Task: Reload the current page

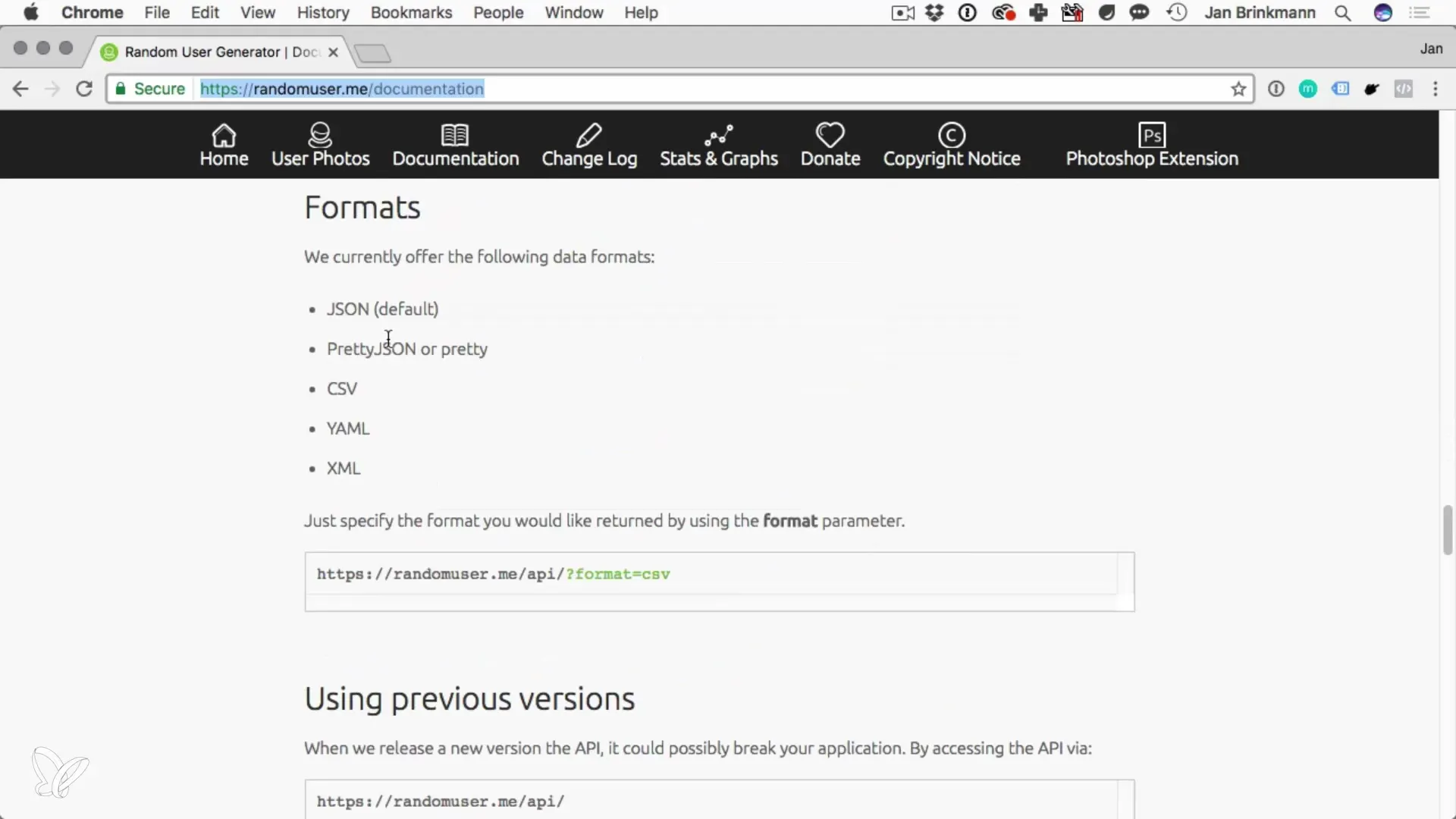Action: tap(84, 89)
